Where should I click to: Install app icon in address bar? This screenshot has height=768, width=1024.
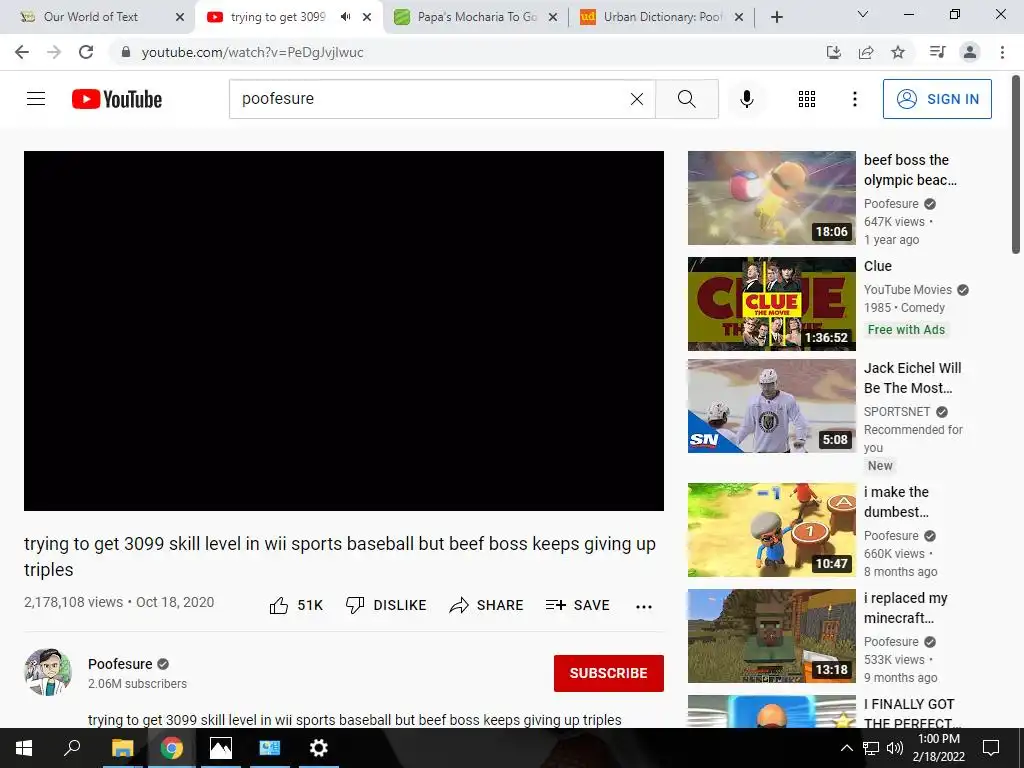tap(833, 52)
